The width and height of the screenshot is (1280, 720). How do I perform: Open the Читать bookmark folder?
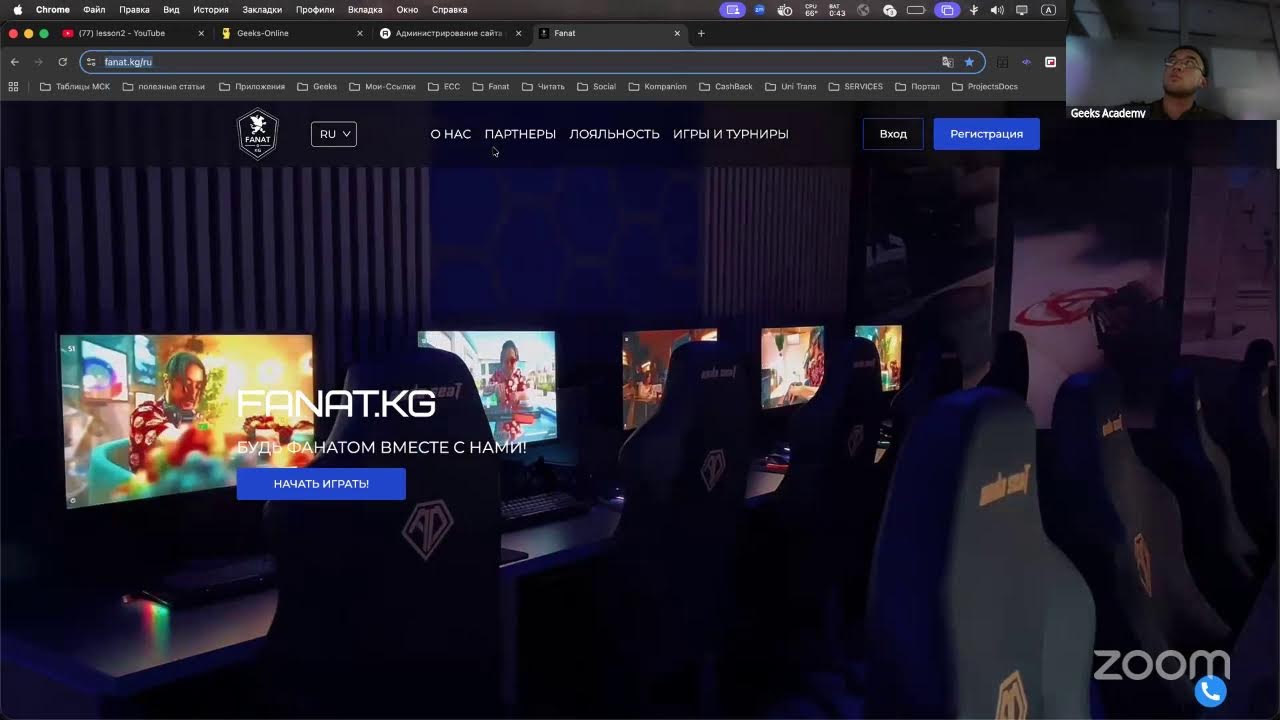(543, 87)
